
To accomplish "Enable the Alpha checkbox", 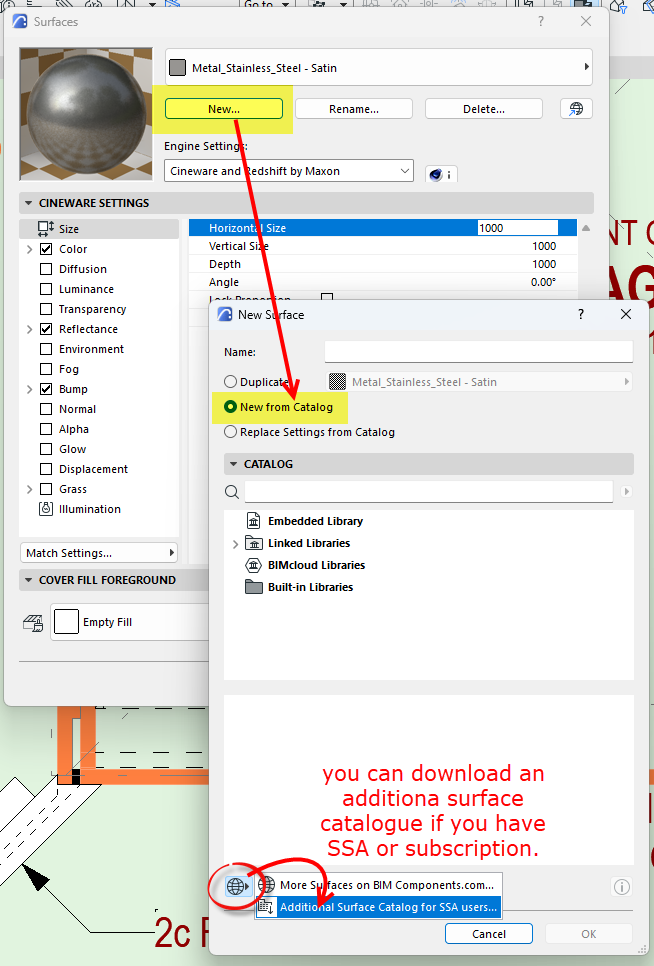I will 46,429.
